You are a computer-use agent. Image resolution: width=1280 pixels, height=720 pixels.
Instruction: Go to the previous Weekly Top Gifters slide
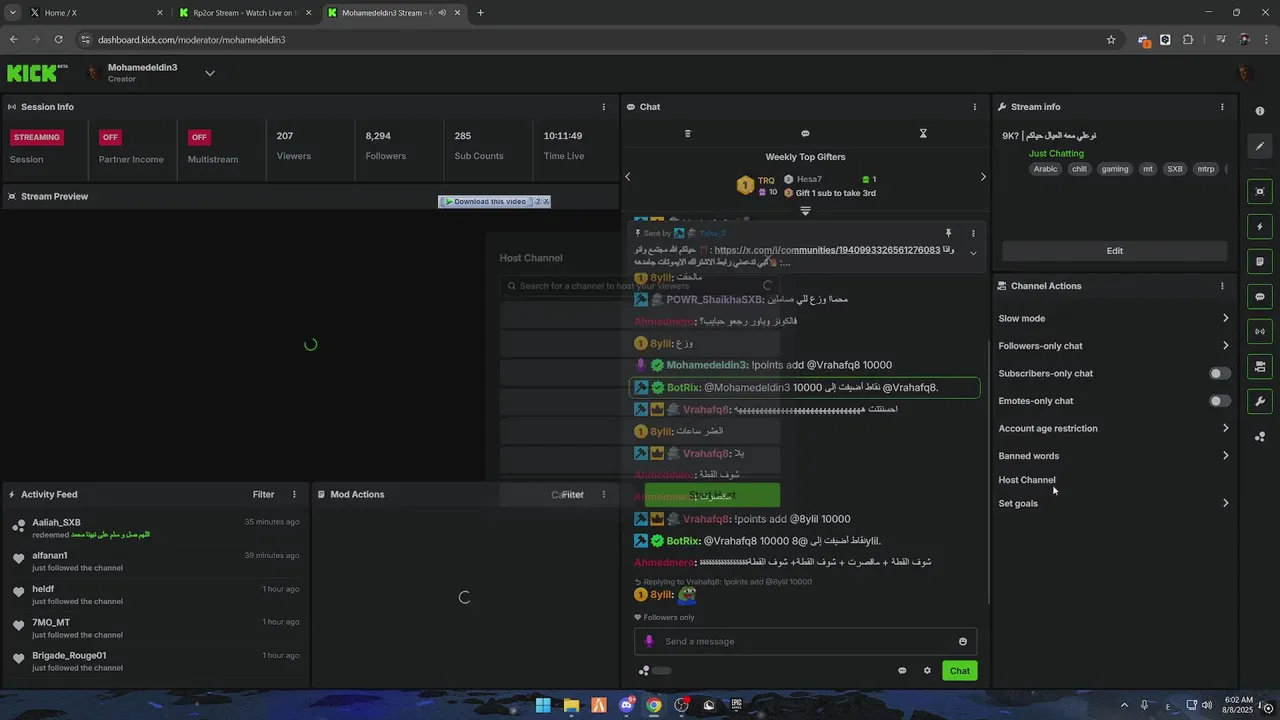pyautogui.click(x=628, y=177)
